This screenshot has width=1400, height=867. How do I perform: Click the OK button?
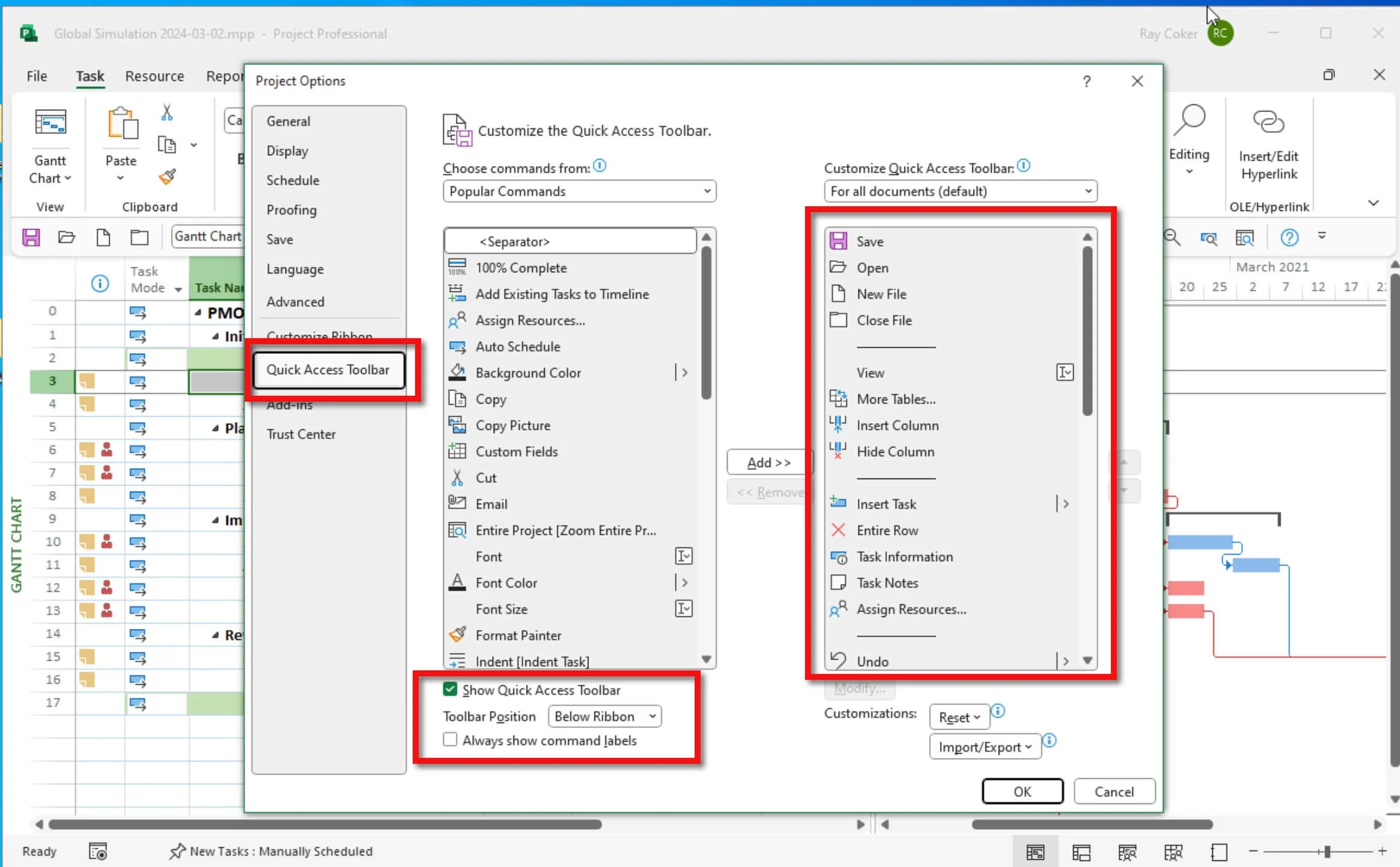tap(1022, 791)
